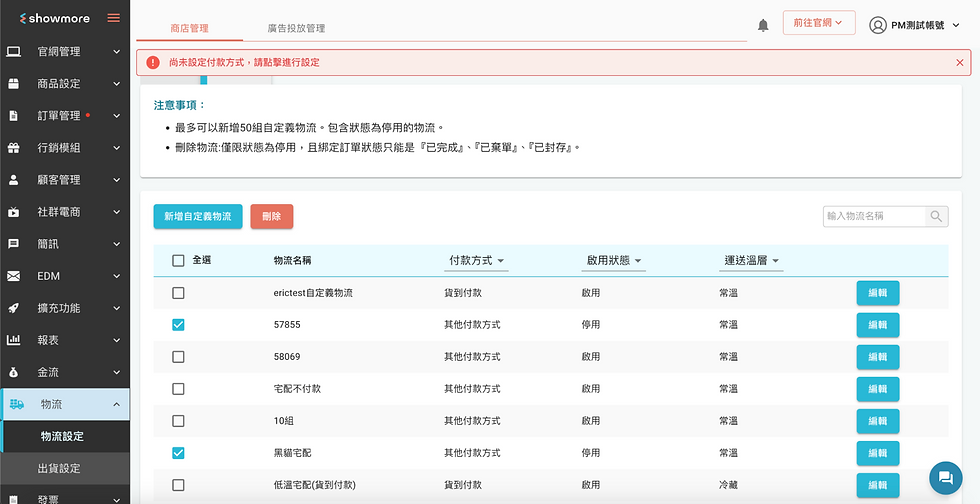
Task: Edit the 10組 logistics row
Action: point(878,421)
